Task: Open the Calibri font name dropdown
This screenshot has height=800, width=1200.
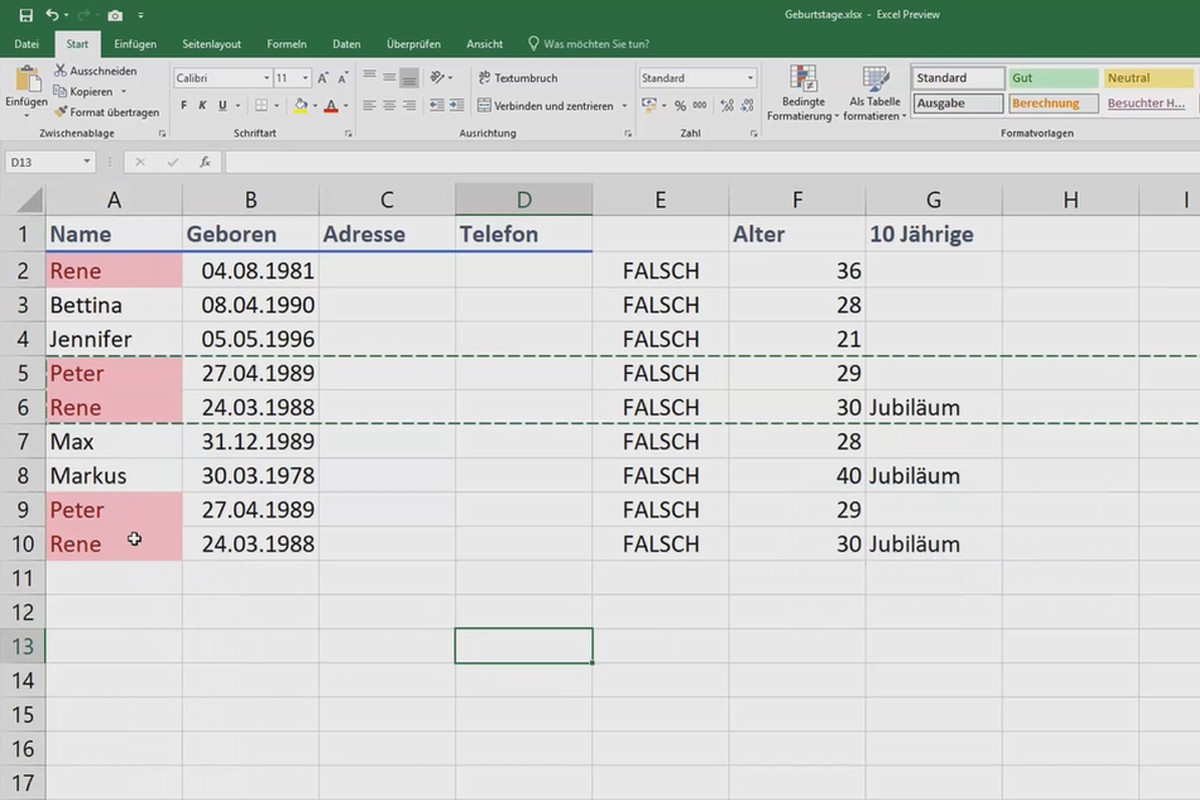Action: [267, 78]
